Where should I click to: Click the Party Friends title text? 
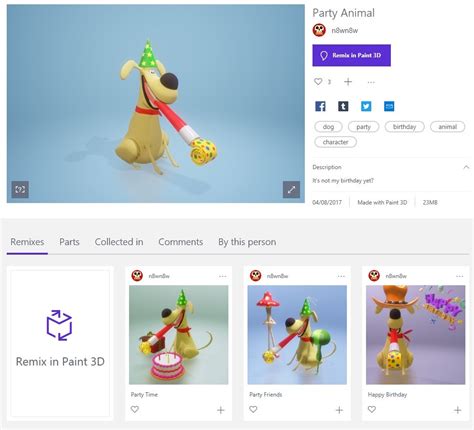pyautogui.click(x=266, y=395)
